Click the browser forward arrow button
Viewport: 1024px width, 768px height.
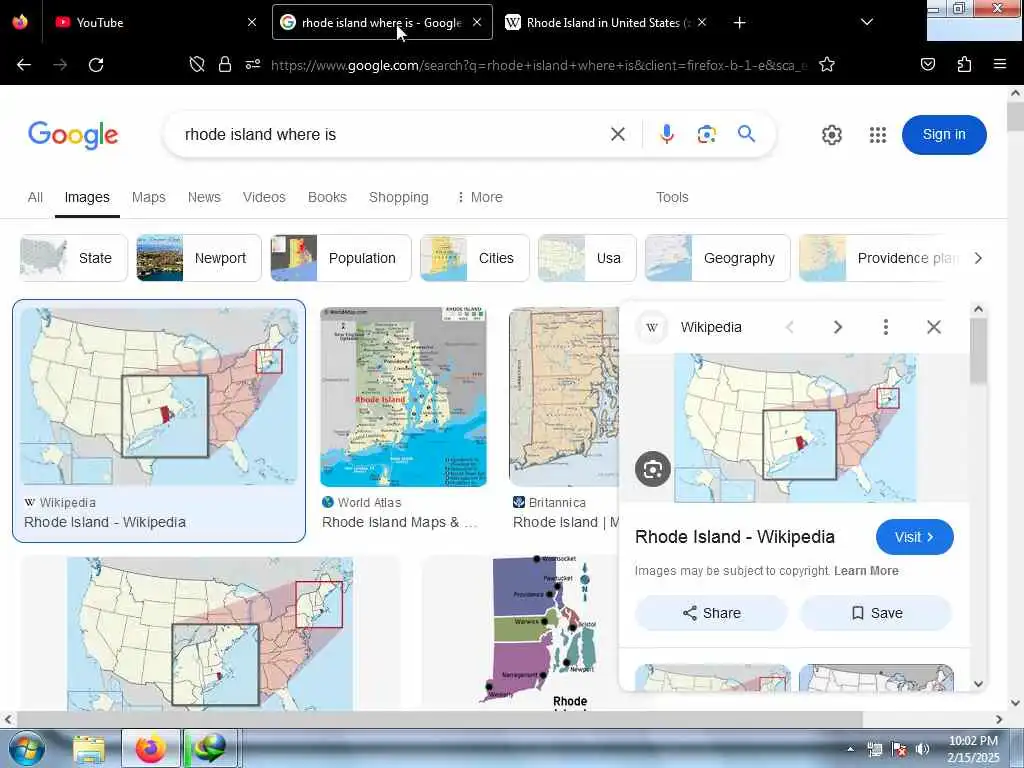(60, 65)
